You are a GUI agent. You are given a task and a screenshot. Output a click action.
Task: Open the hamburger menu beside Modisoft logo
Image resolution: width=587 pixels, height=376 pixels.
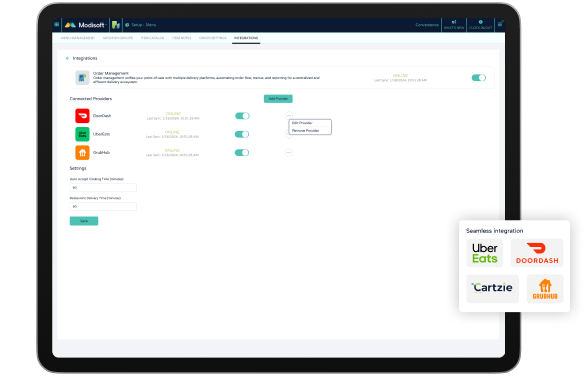click(57, 25)
